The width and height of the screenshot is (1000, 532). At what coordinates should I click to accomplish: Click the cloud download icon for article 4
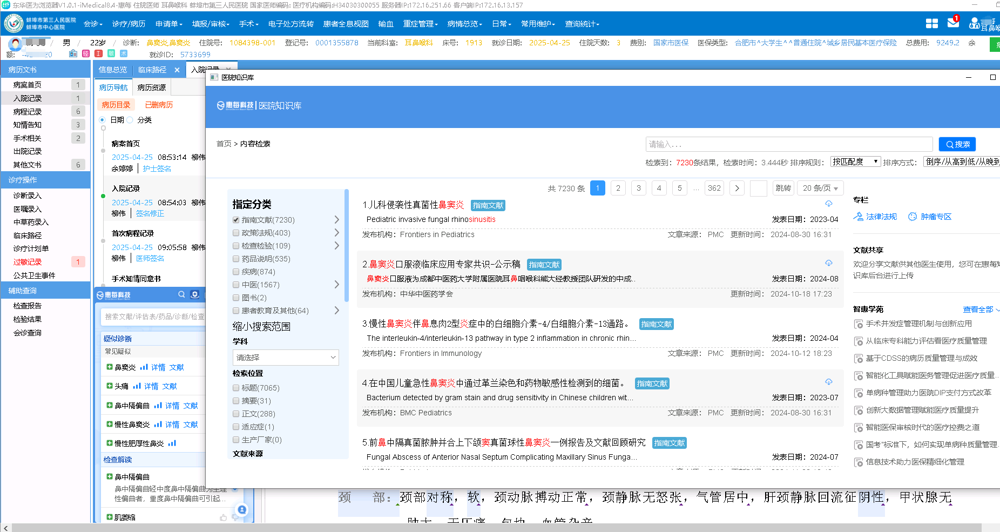828,381
